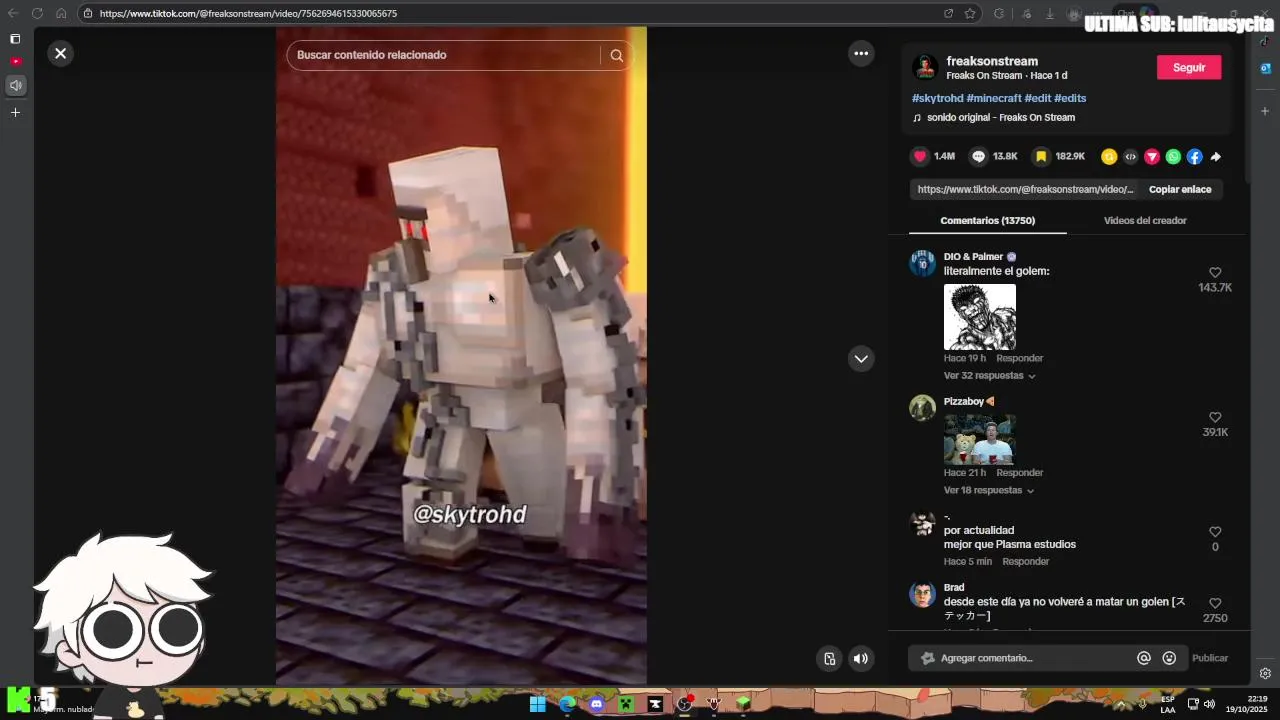Add page to favorites star icon
Viewport: 1280px width, 720px height.
coord(970,14)
